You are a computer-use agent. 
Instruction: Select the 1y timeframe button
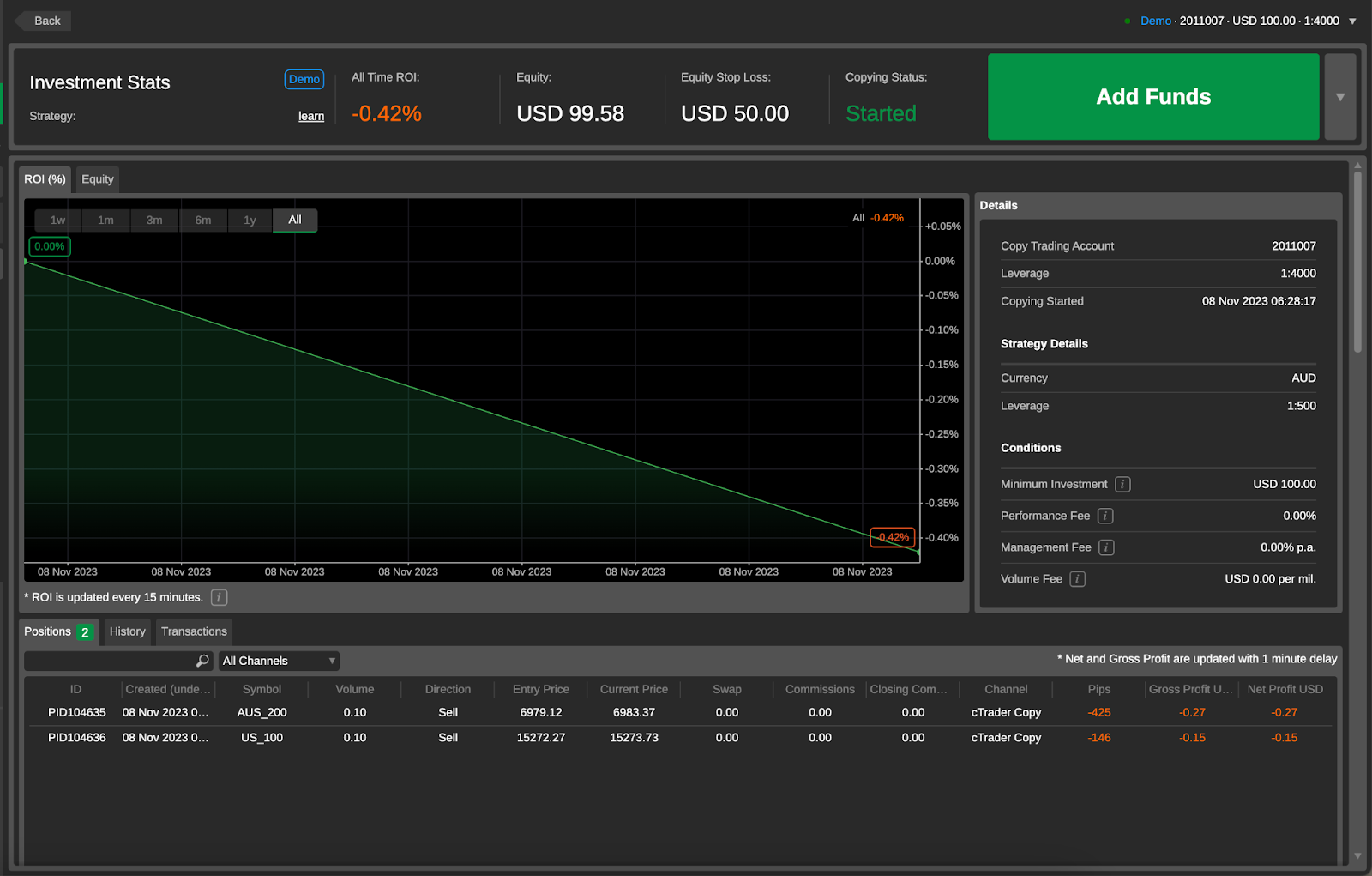pos(250,220)
